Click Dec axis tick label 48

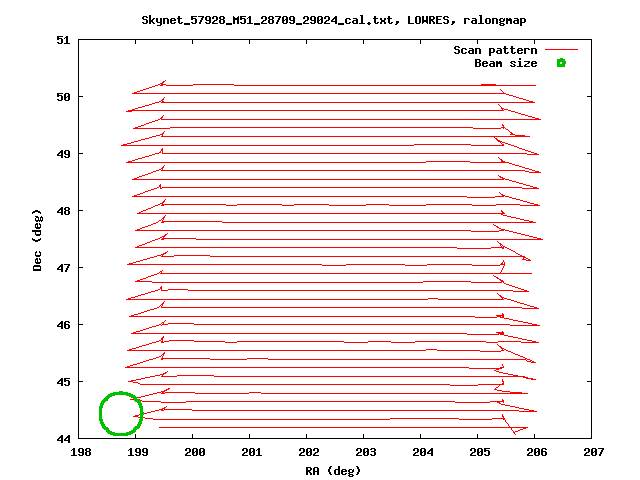point(63,211)
